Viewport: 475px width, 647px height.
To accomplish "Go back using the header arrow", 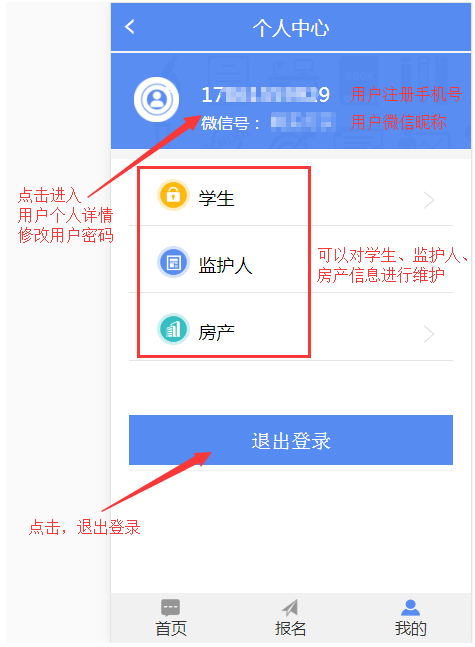I will click(130, 27).
